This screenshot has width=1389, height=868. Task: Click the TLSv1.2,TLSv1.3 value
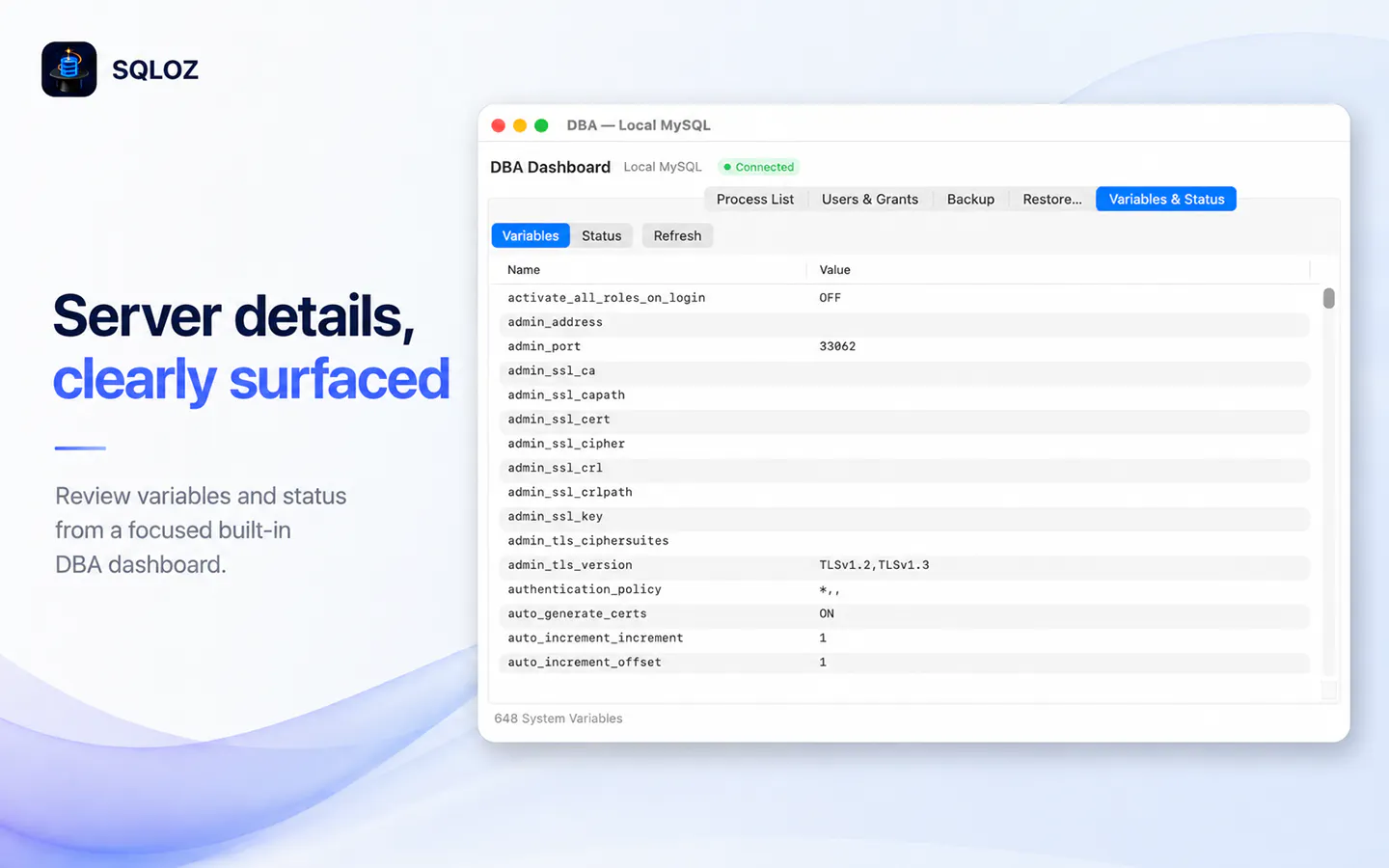tap(874, 565)
